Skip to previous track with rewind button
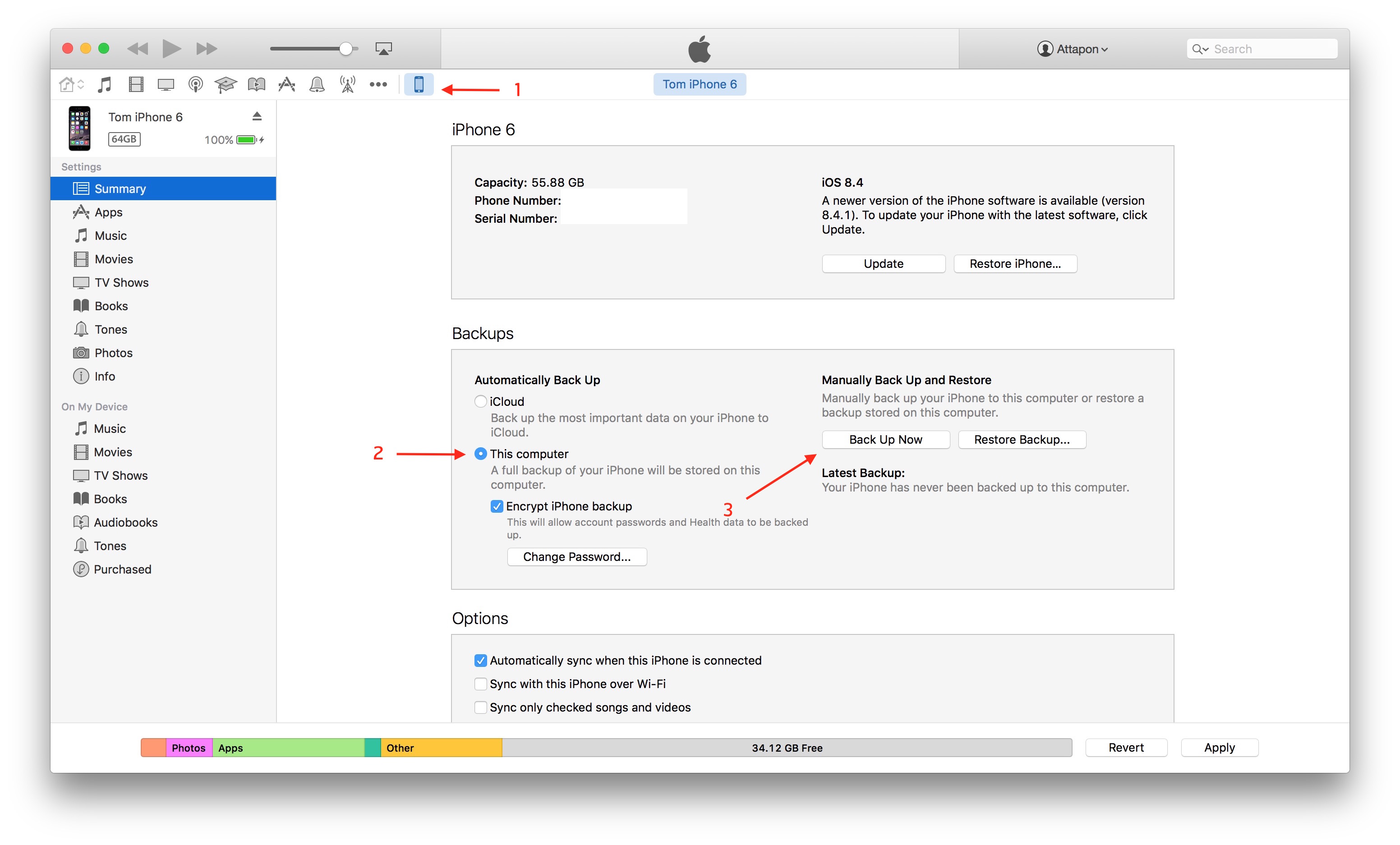The image size is (1400, 845). (x=138, y=49)
